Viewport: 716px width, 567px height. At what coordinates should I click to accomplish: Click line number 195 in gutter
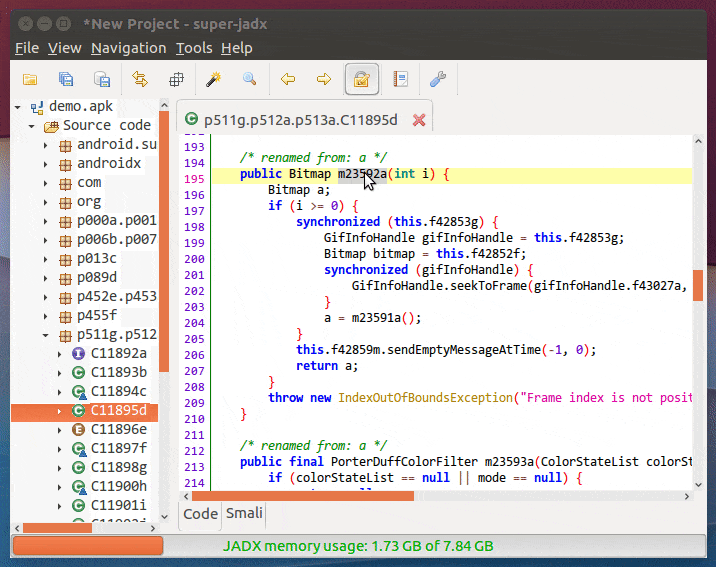click(194, 179)
